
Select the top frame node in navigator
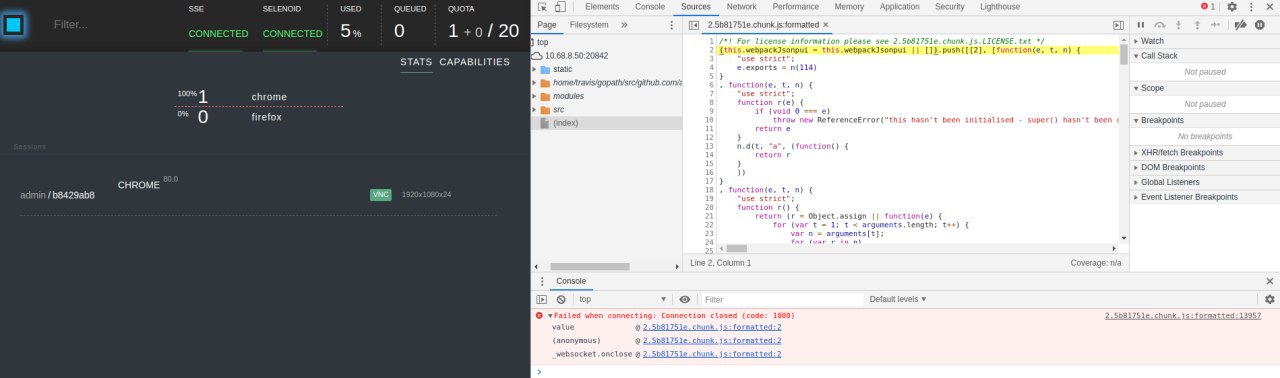point(542,42)
